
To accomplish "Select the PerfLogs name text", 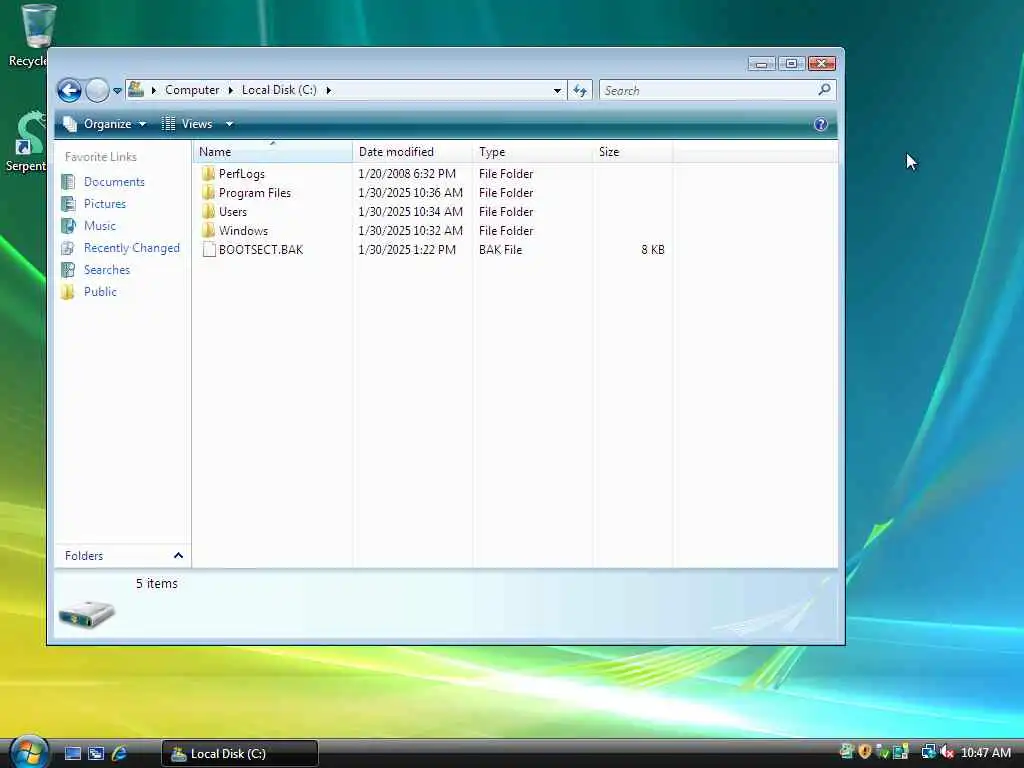I will coord(242,174).
